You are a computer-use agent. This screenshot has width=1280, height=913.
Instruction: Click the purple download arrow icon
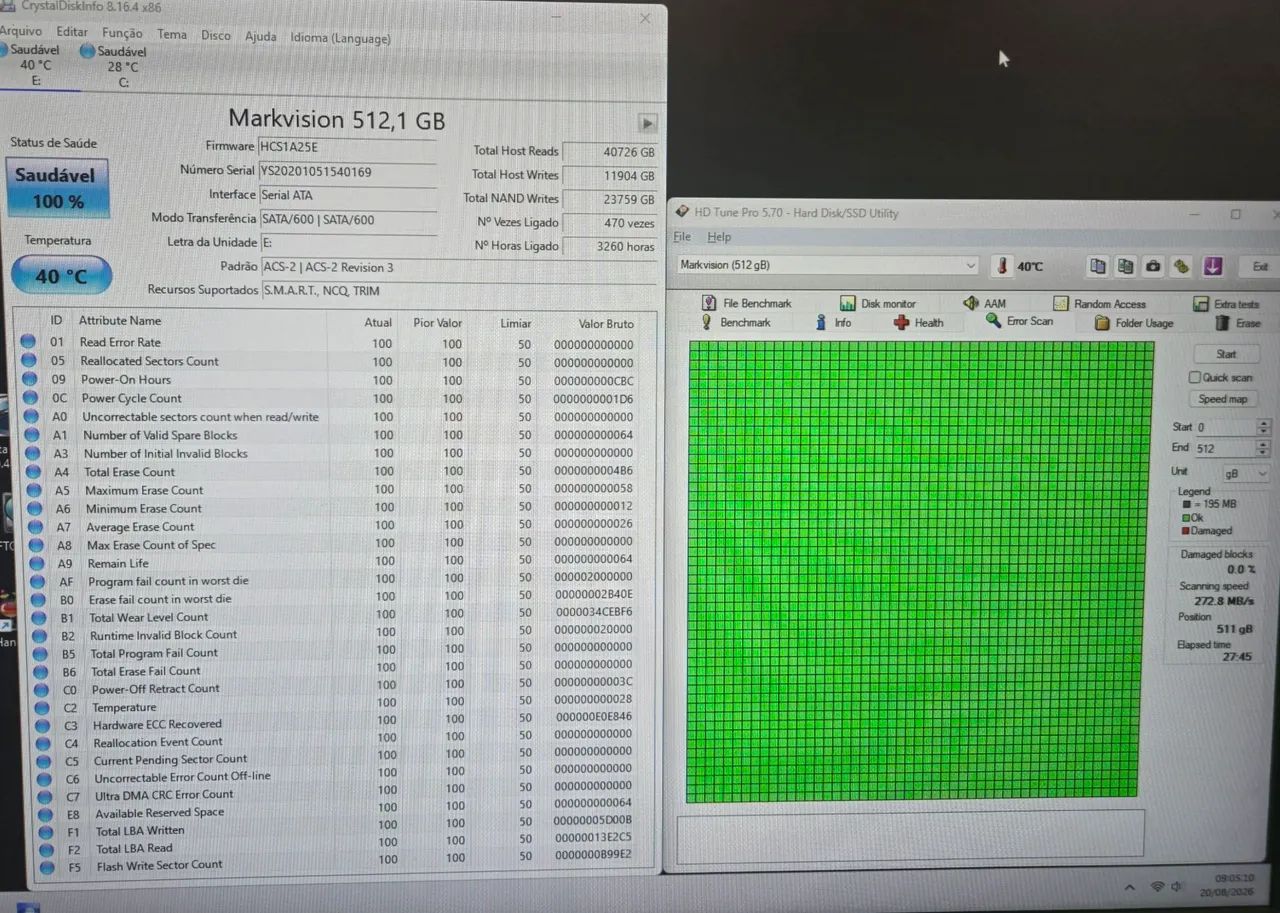pos(1213,266)
